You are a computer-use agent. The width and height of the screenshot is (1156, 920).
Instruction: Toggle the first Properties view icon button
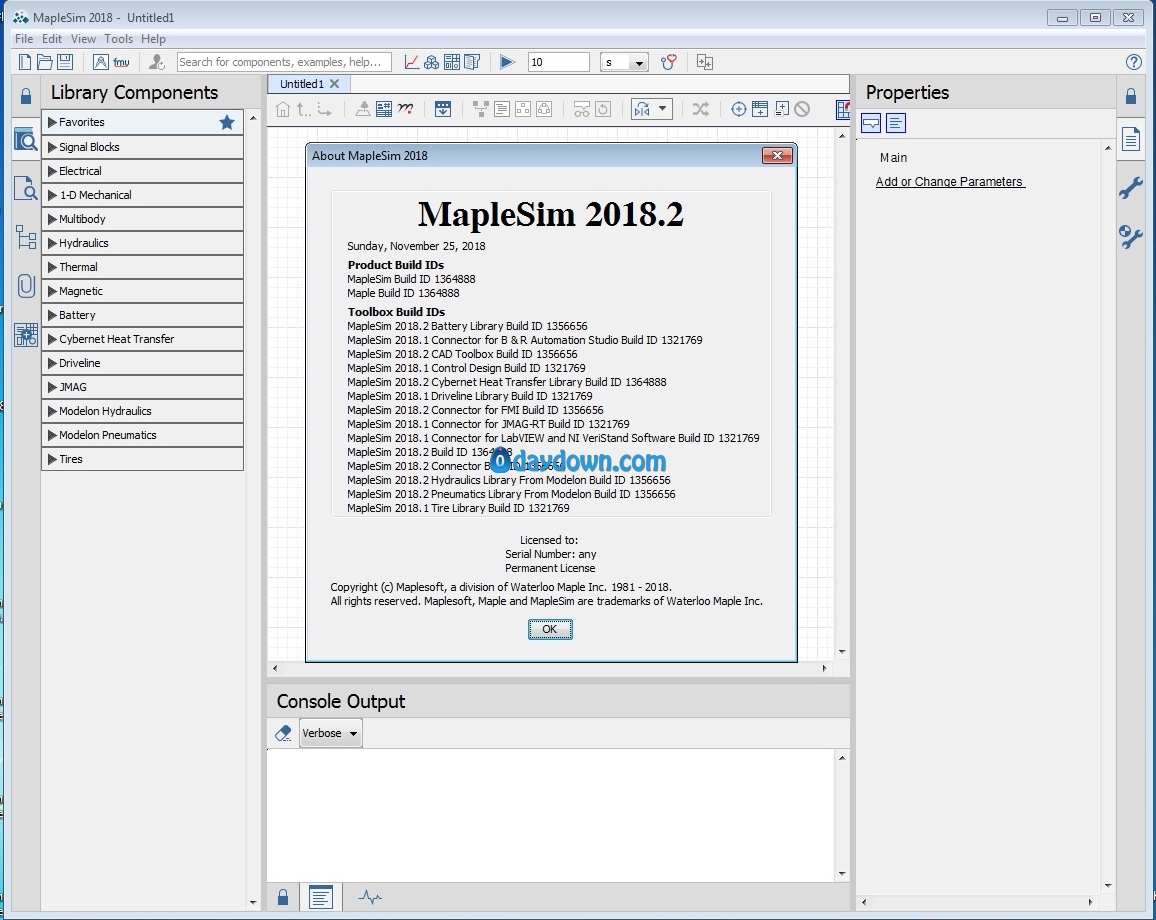coord(871,123)
